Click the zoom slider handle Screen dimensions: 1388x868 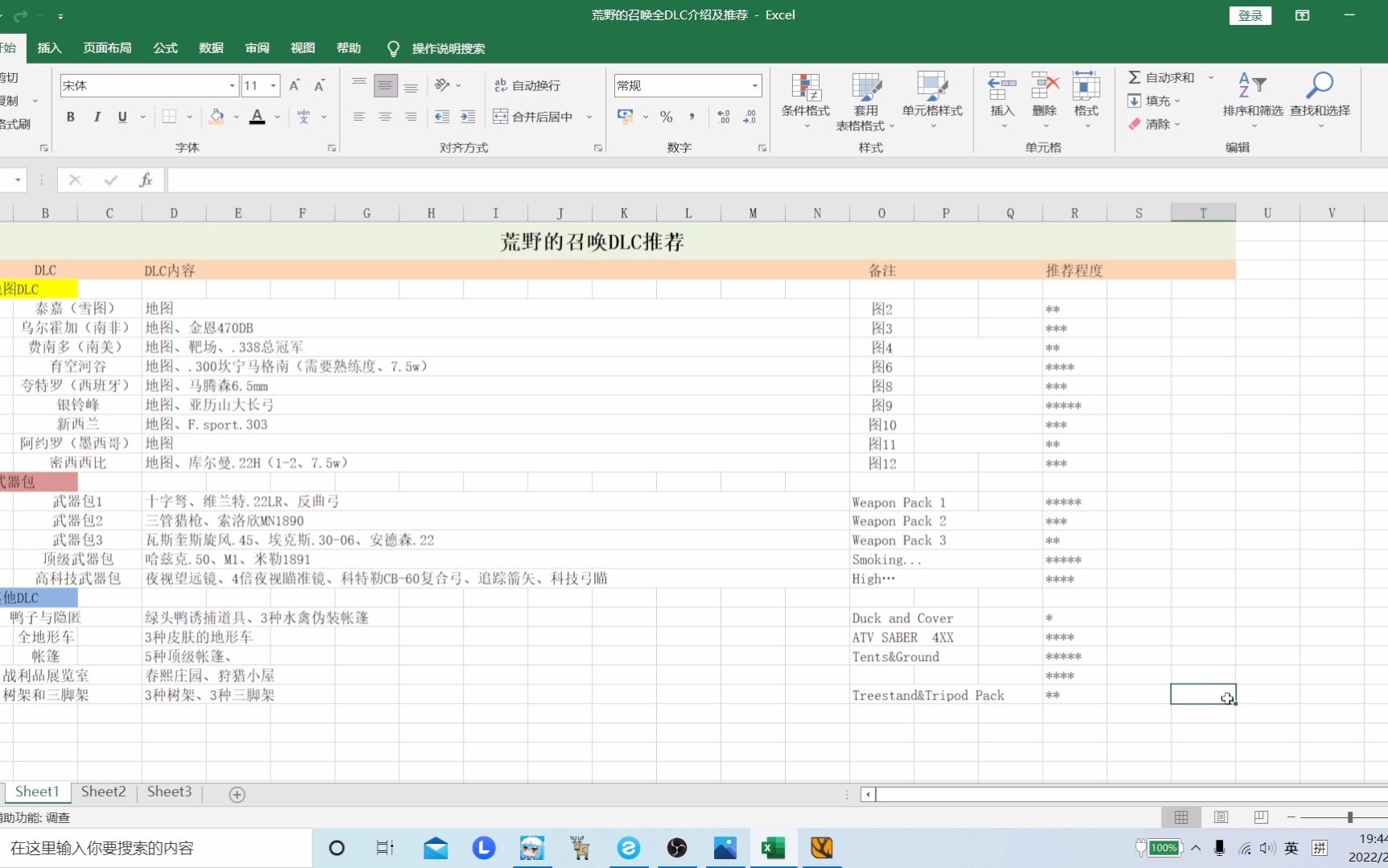click(1350, 817)
